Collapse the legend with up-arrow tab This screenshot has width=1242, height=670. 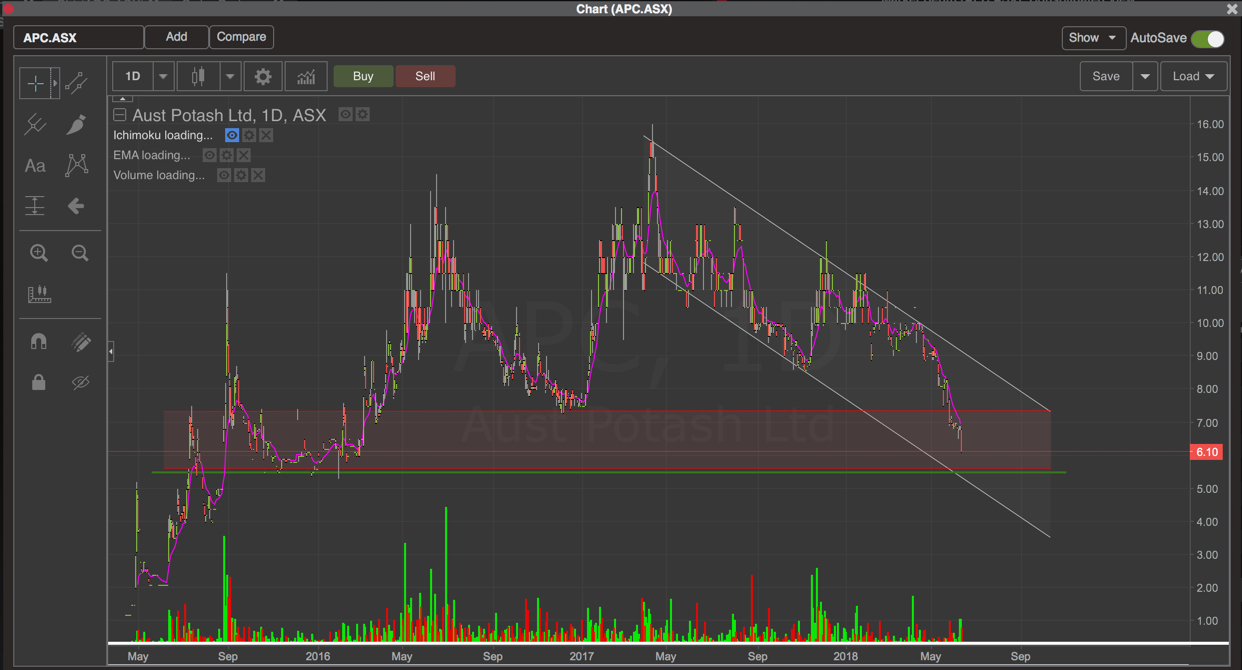click(x=122, y=99)
